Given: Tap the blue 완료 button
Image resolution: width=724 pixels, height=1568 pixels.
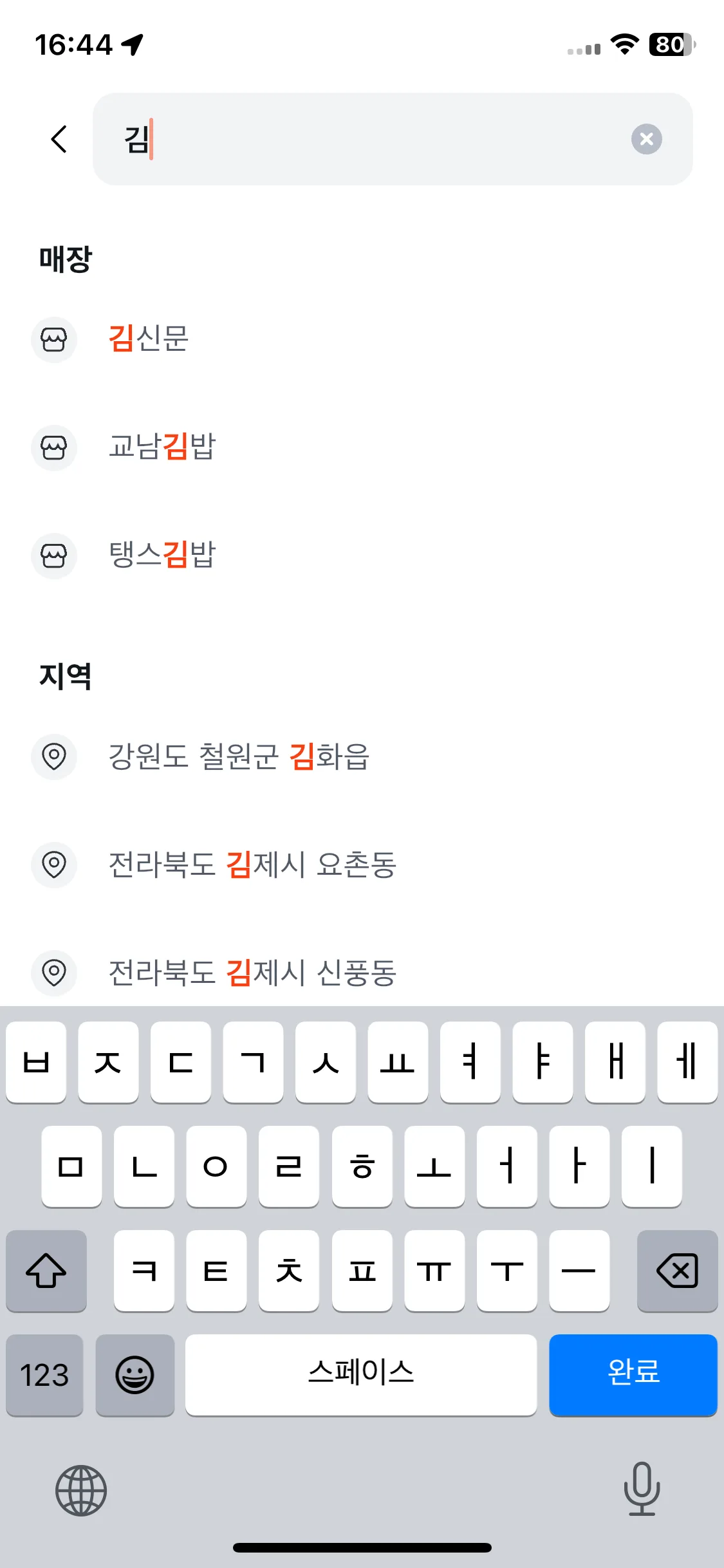Looking at the screenshot, I should [633, 1375].
